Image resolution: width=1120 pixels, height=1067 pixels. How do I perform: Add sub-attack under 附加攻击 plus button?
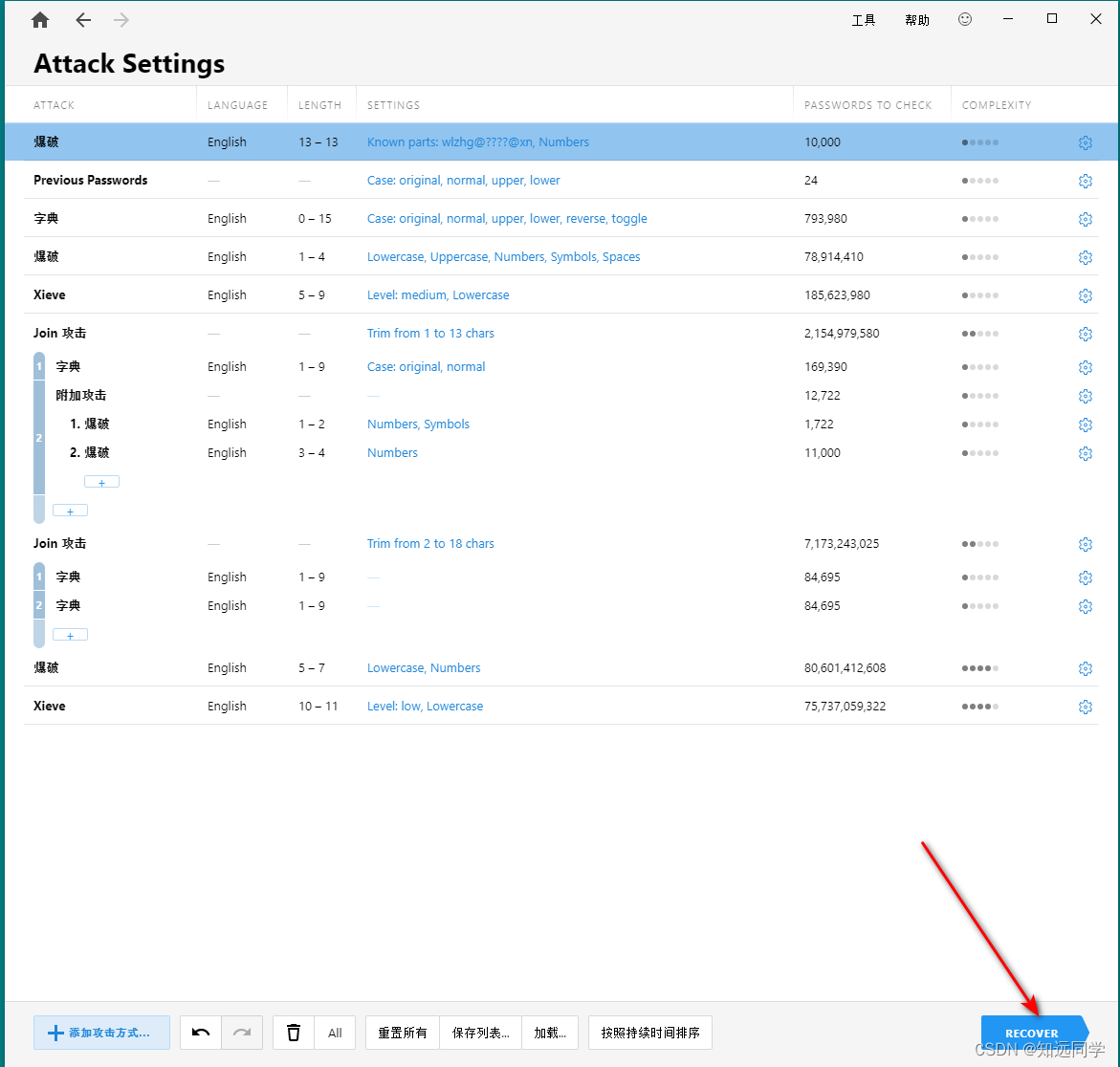(x=101, y=482)
